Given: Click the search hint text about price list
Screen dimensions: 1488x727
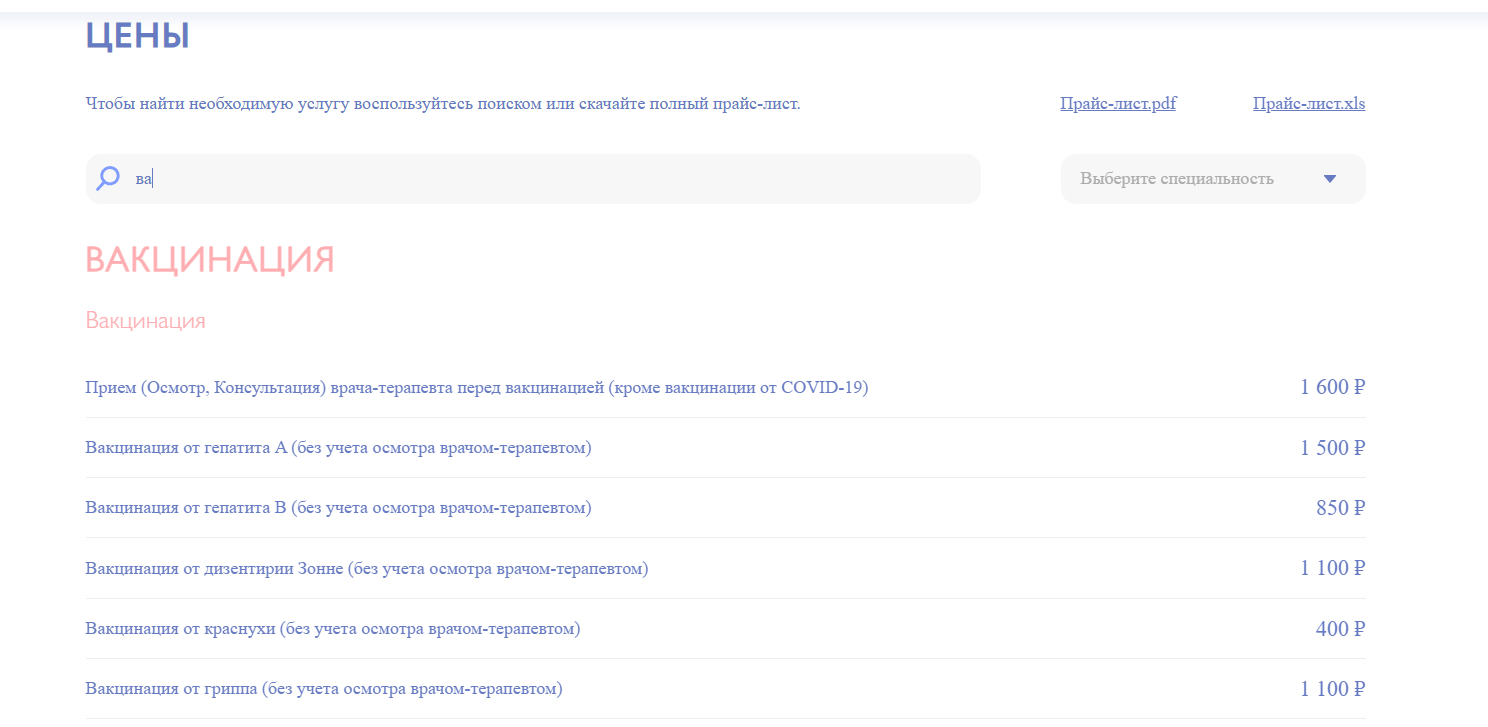Looking at the screenshot, I should tap(443, 104).
